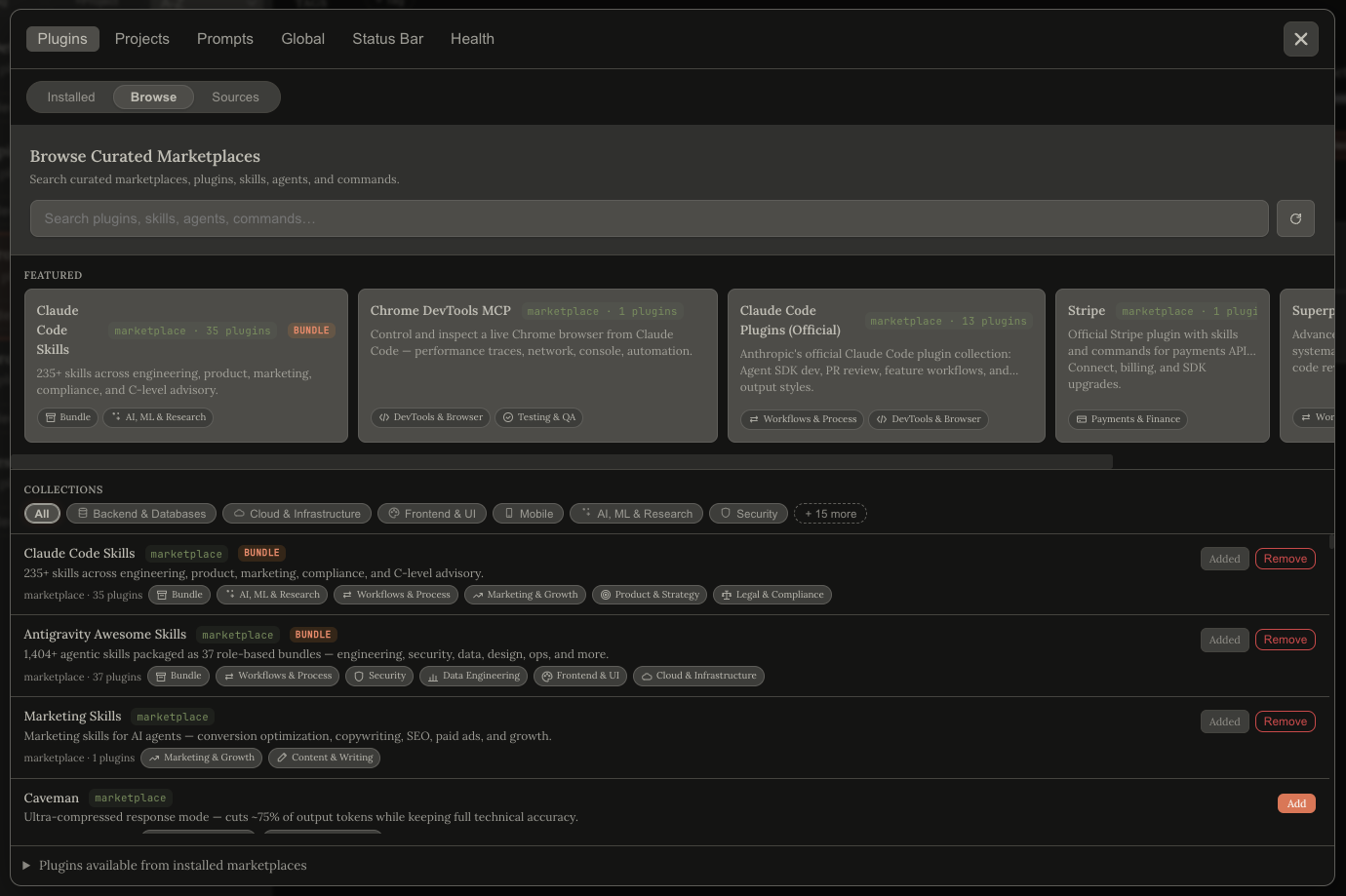Add the Caveman plugin
Viewport: 1346px width, 896px height.
(x=1296, y=803)
